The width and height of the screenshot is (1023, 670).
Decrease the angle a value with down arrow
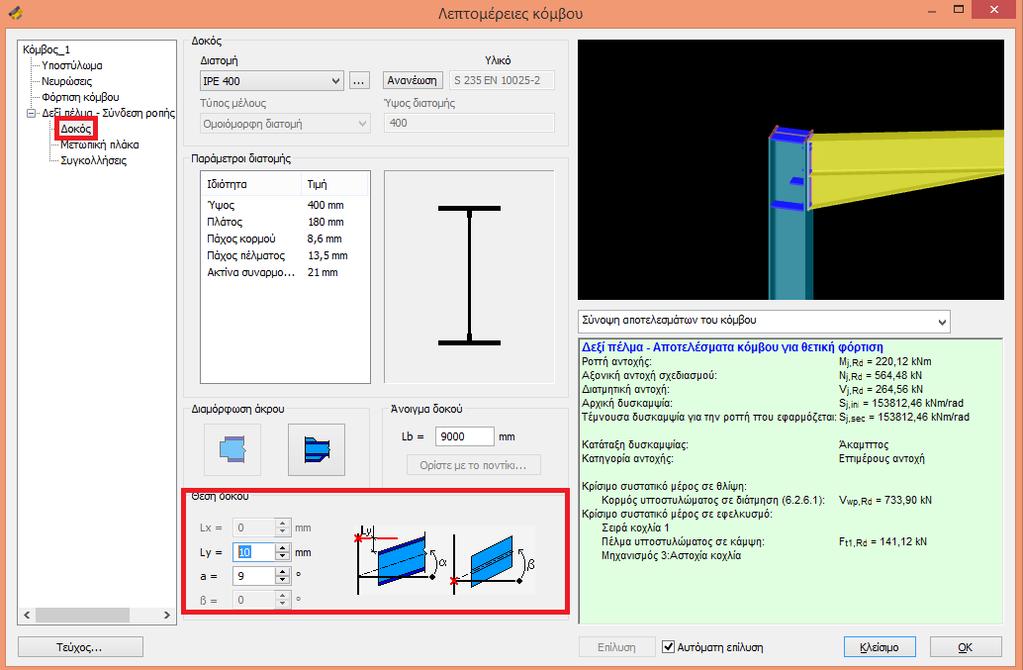click(282, 581)
